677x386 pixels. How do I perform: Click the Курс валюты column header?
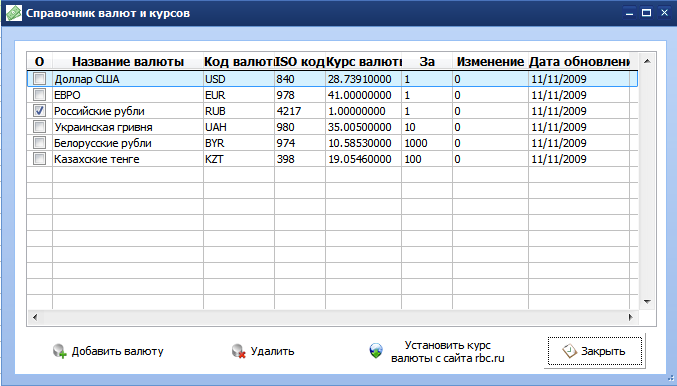pos(363,62)
